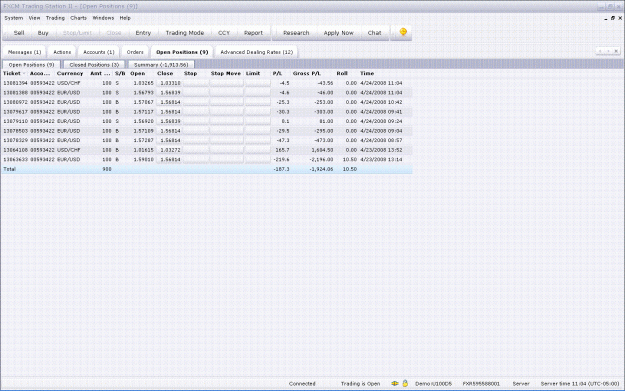Select ticket 13078329 in the table
The width and height of the screenshot is (625, 391).
coord(16,140)
